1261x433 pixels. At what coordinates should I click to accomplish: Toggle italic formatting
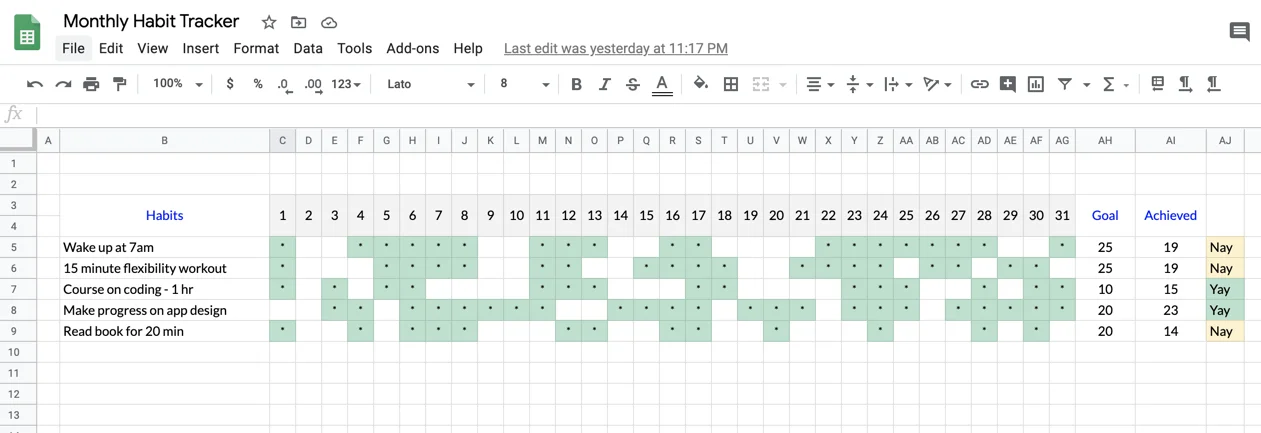coord(604,84)
